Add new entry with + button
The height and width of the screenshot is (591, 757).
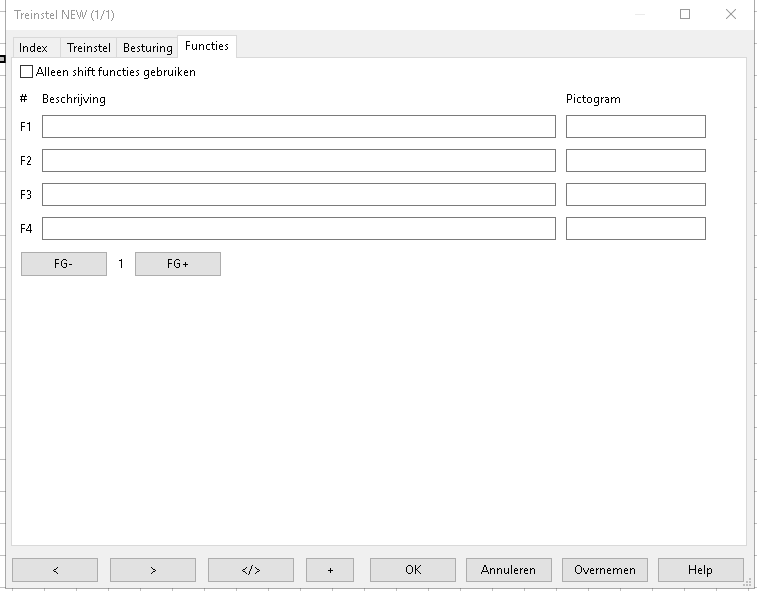coord(330,570)
